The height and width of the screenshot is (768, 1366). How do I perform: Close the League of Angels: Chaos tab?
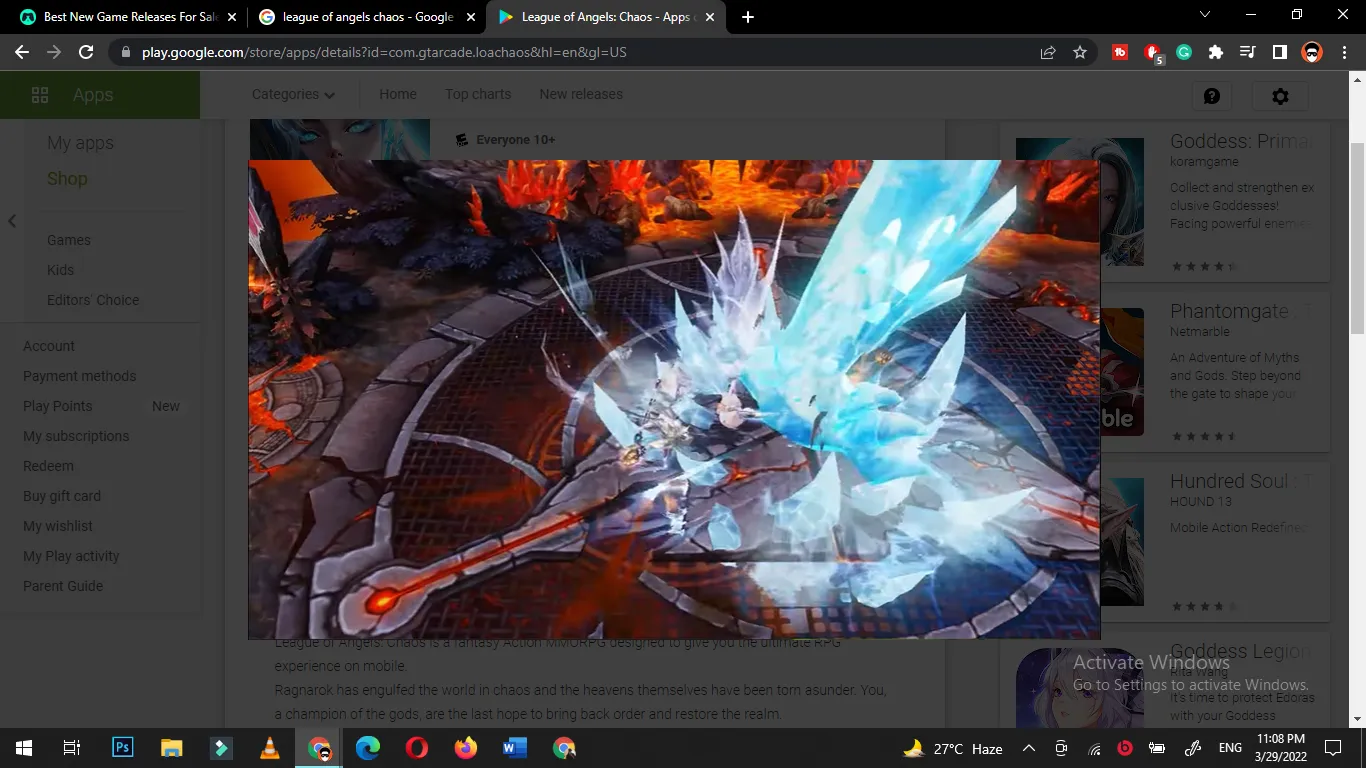(x=710, y=17)
